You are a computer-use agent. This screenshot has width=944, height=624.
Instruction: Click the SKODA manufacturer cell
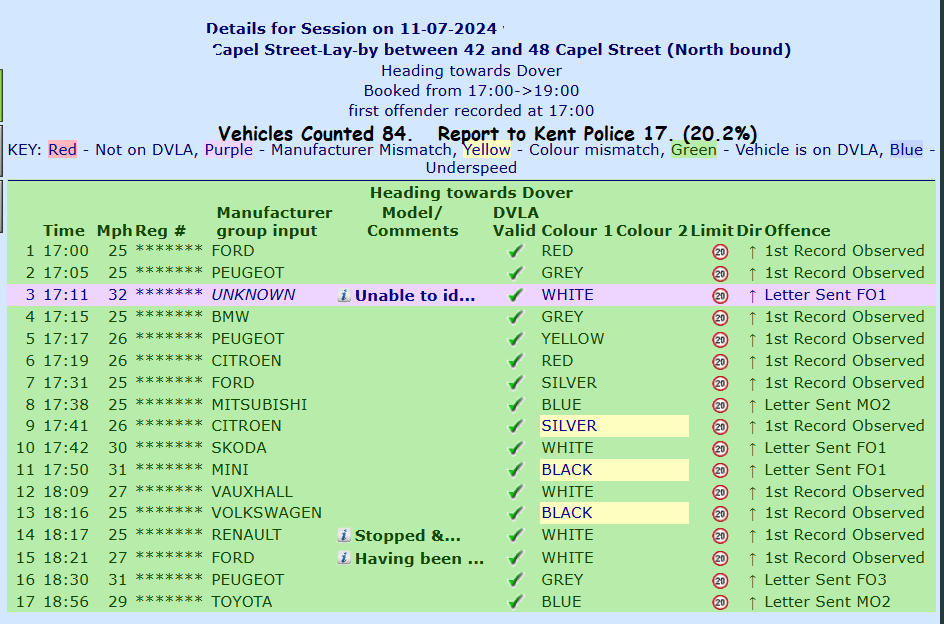click(239, 448)
